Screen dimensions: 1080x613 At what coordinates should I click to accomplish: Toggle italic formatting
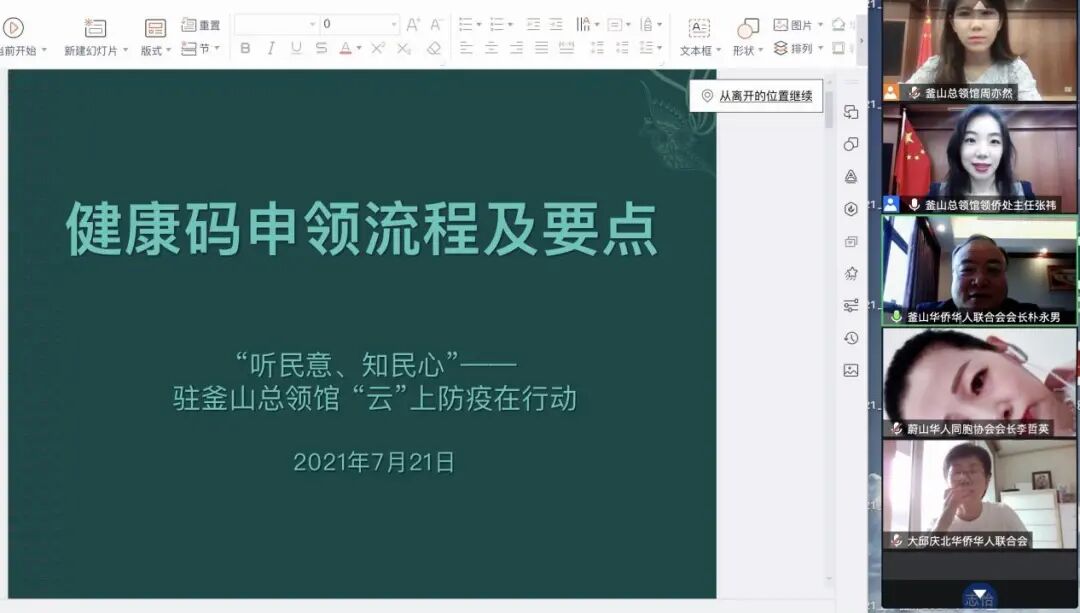[271, 48]
